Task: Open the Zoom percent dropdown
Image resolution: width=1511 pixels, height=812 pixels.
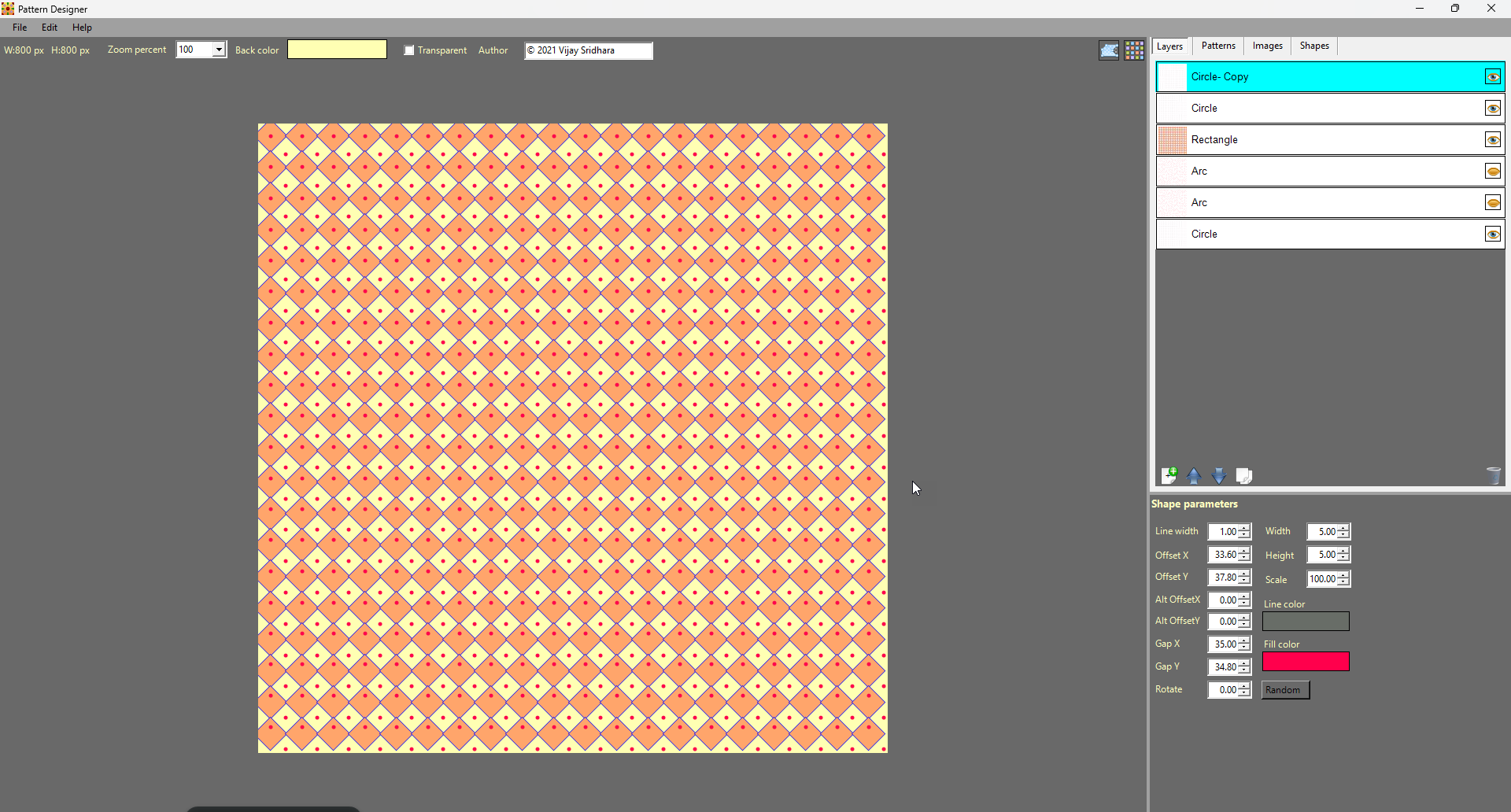Action: point(217,49)
